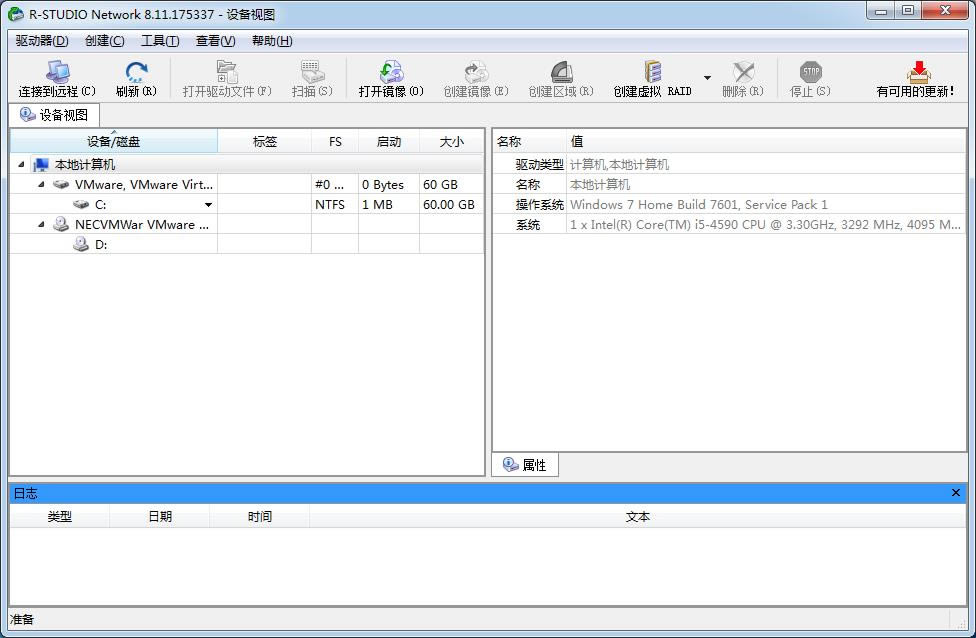Click the 文本 log column header

click(637, 517)
